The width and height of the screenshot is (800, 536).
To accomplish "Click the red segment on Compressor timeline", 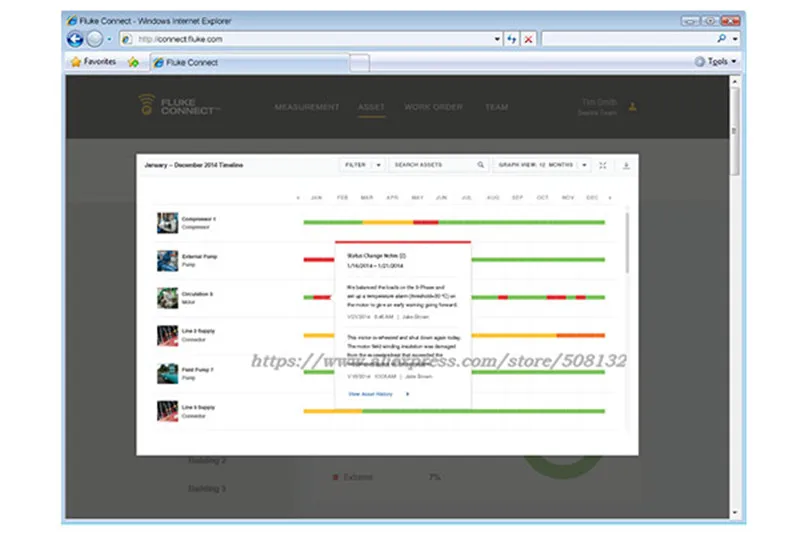I will (426, 222).
